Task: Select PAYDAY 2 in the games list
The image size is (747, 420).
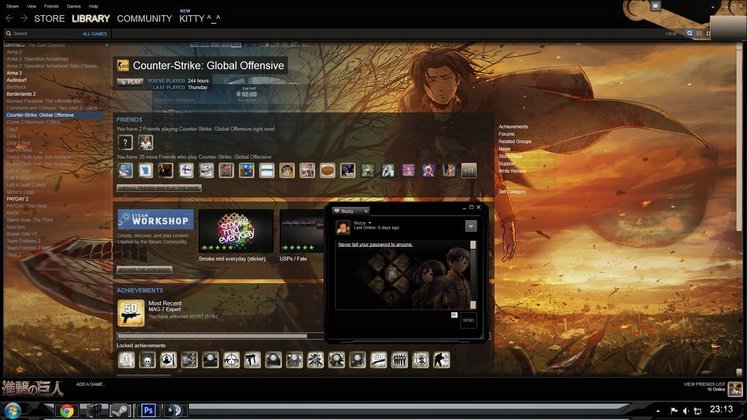Action: pyautogui.click(x=17, y=199)
